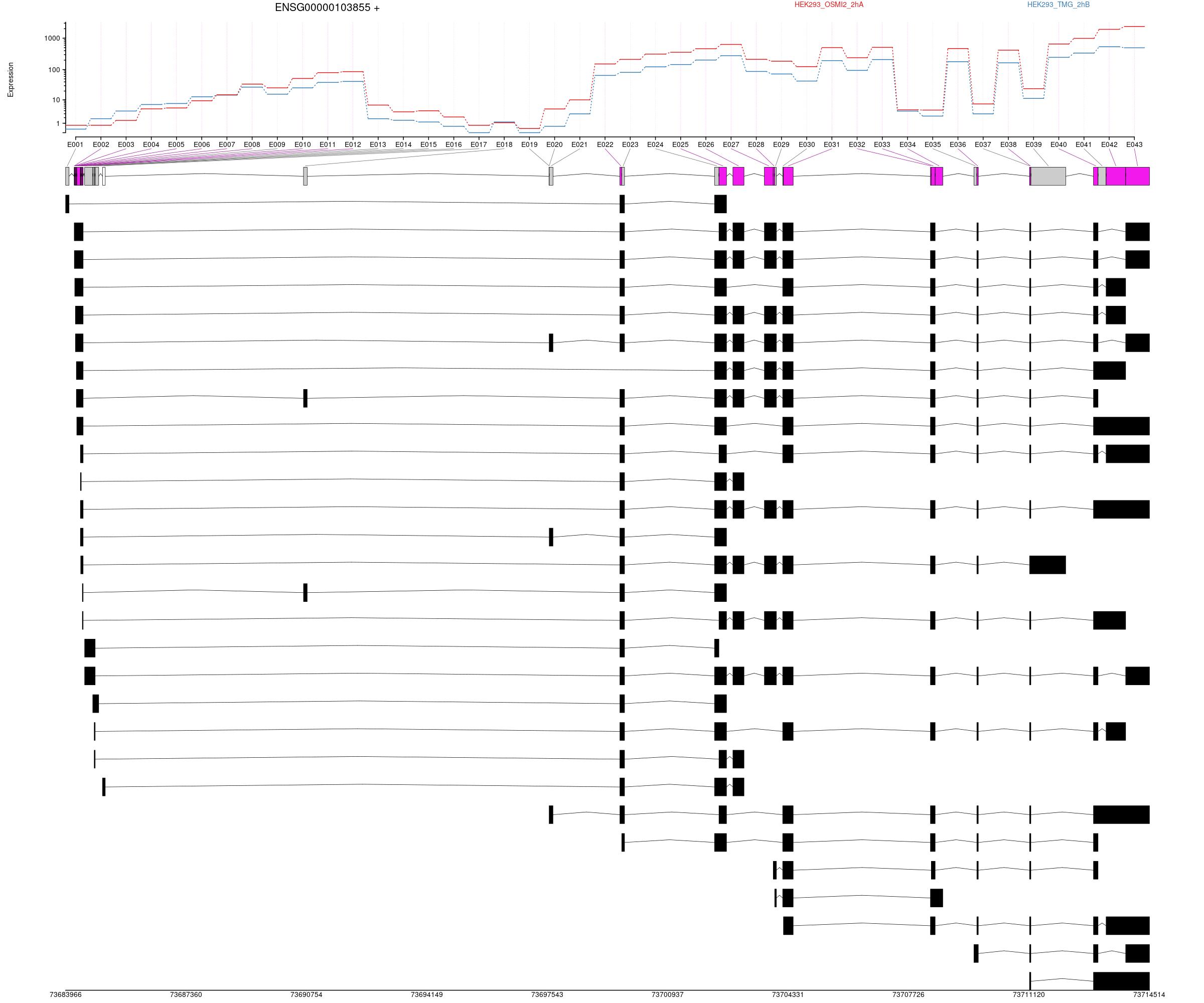Click exon label E014
Viewport: 1204px width, 1003px height.
point(403,145)
